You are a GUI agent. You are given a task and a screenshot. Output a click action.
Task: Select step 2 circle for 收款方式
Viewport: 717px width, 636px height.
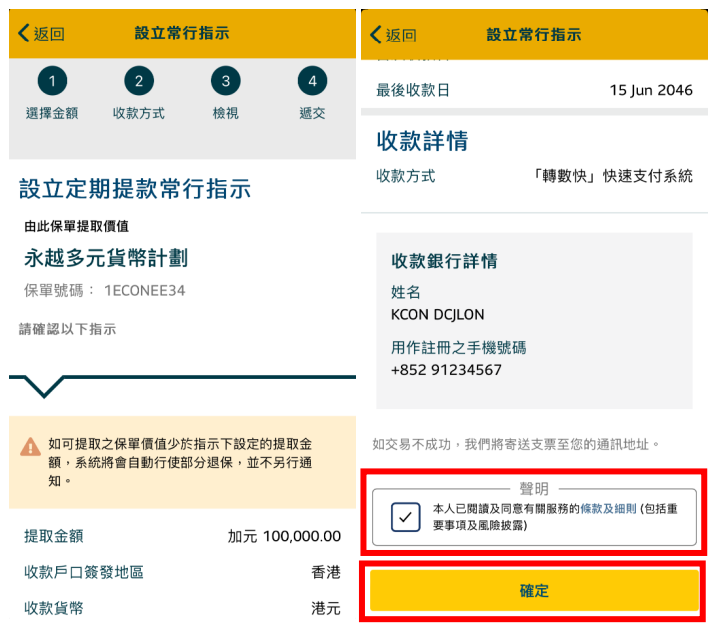[139, 82]
